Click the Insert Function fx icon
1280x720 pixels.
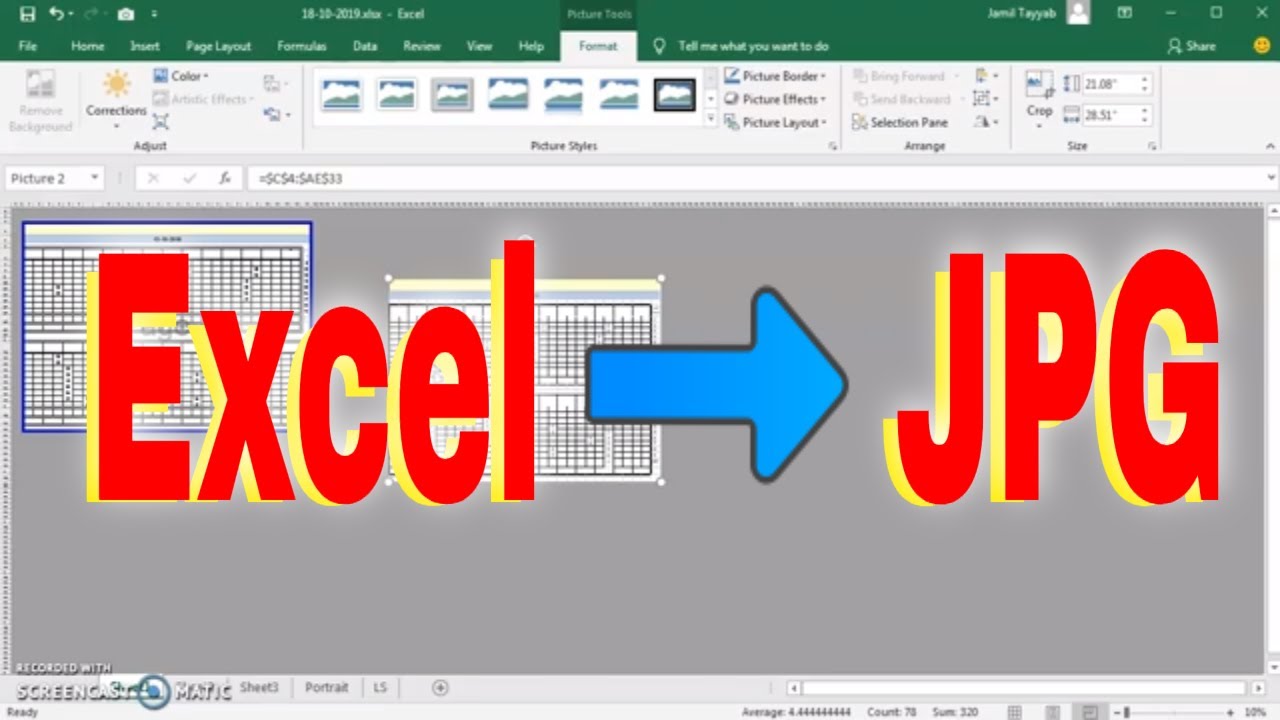pos(227,178)
